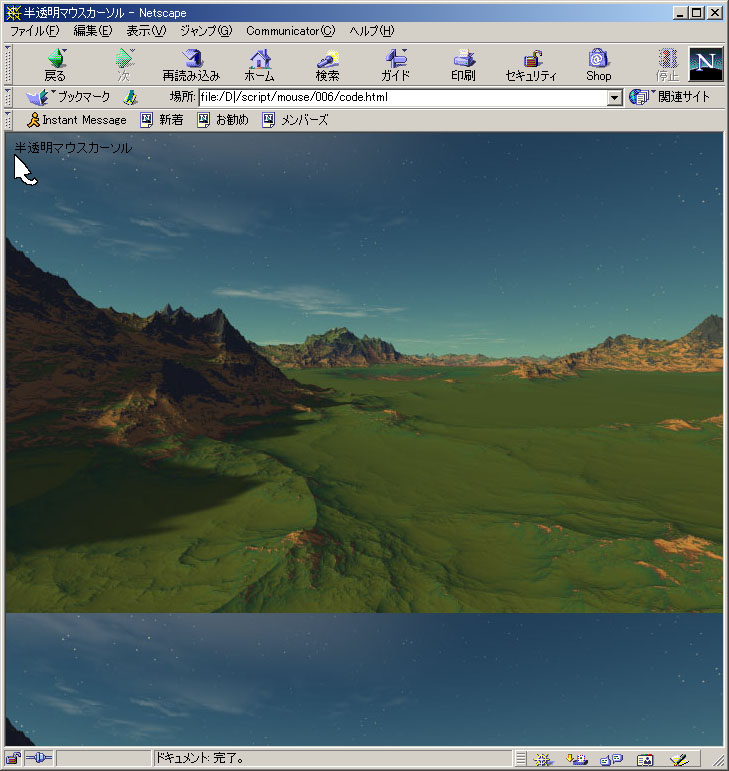Viewport: 729px width, 771px height.
Task: Click the Shop toolbar icon
Action: [x=598, y=65]
